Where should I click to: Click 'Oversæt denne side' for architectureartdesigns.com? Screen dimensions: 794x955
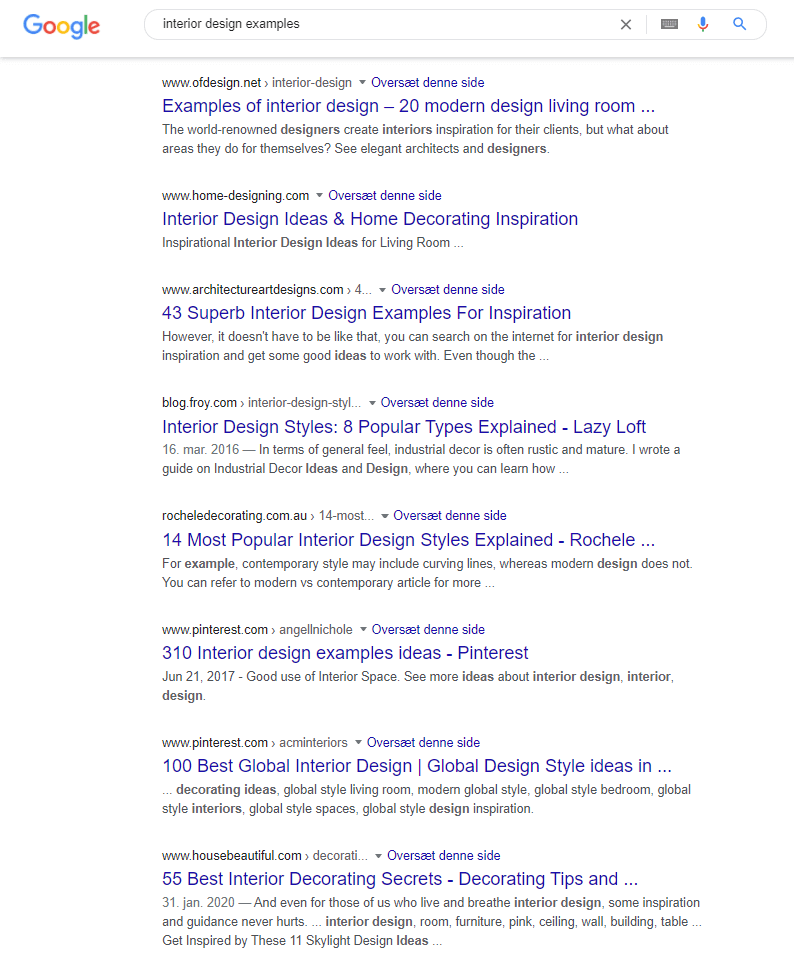tap(448, 289)
